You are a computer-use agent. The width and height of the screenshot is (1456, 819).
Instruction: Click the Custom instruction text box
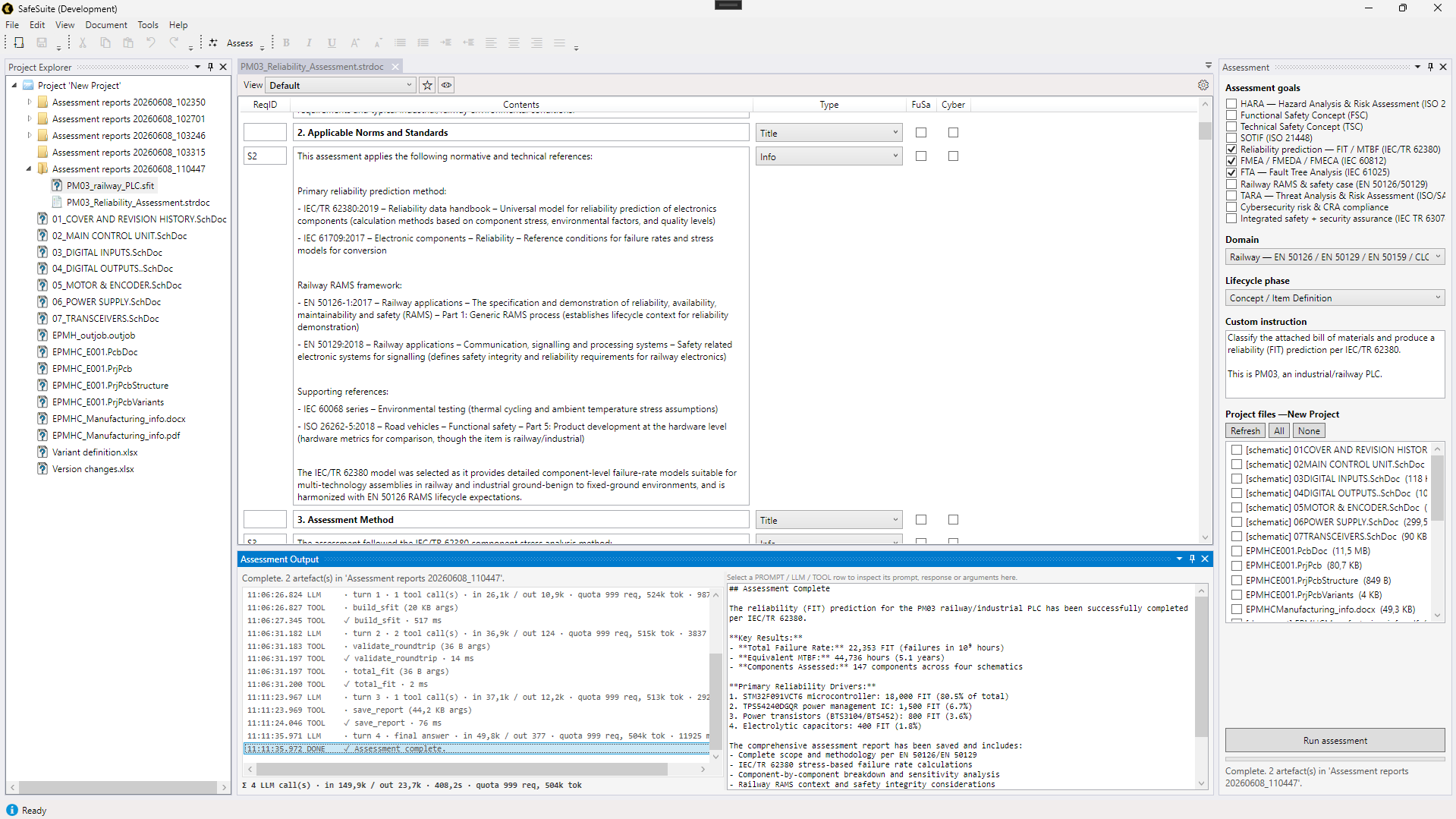[x=1335, y=364]
